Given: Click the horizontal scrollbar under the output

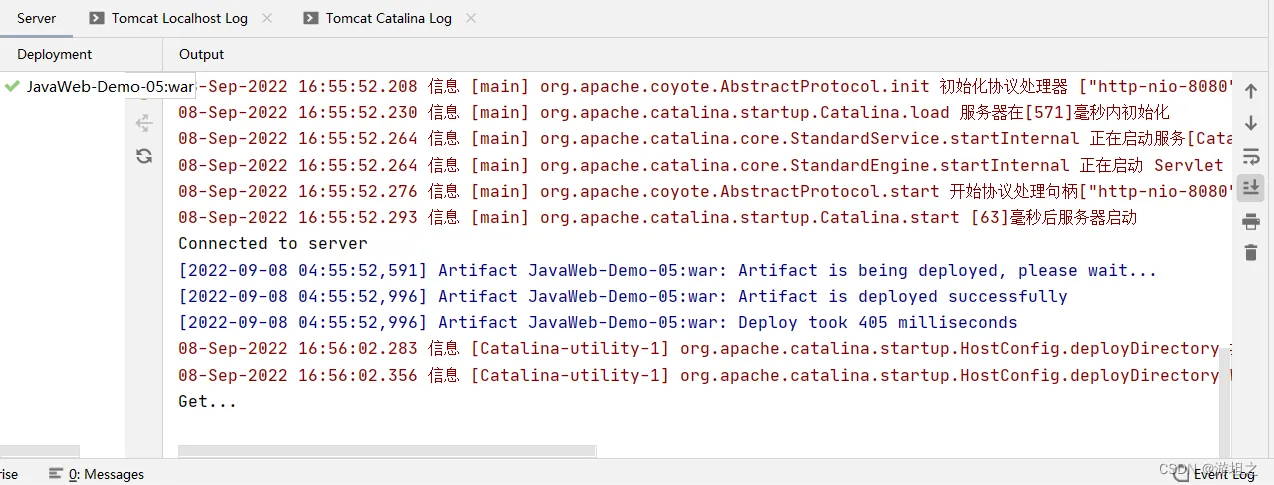Looking at the screenshot, I should coord(386,451).
